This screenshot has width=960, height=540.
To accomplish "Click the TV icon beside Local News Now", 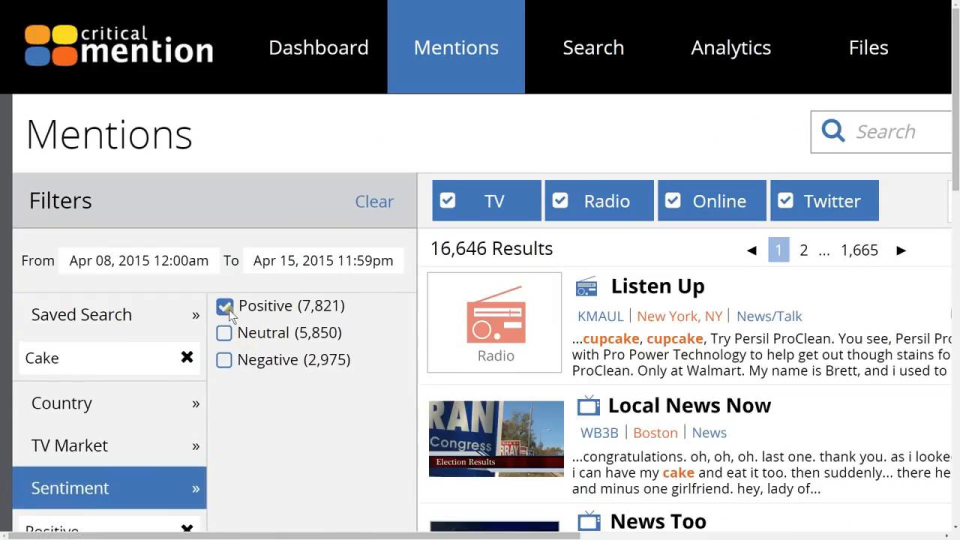I will [588, 405].
